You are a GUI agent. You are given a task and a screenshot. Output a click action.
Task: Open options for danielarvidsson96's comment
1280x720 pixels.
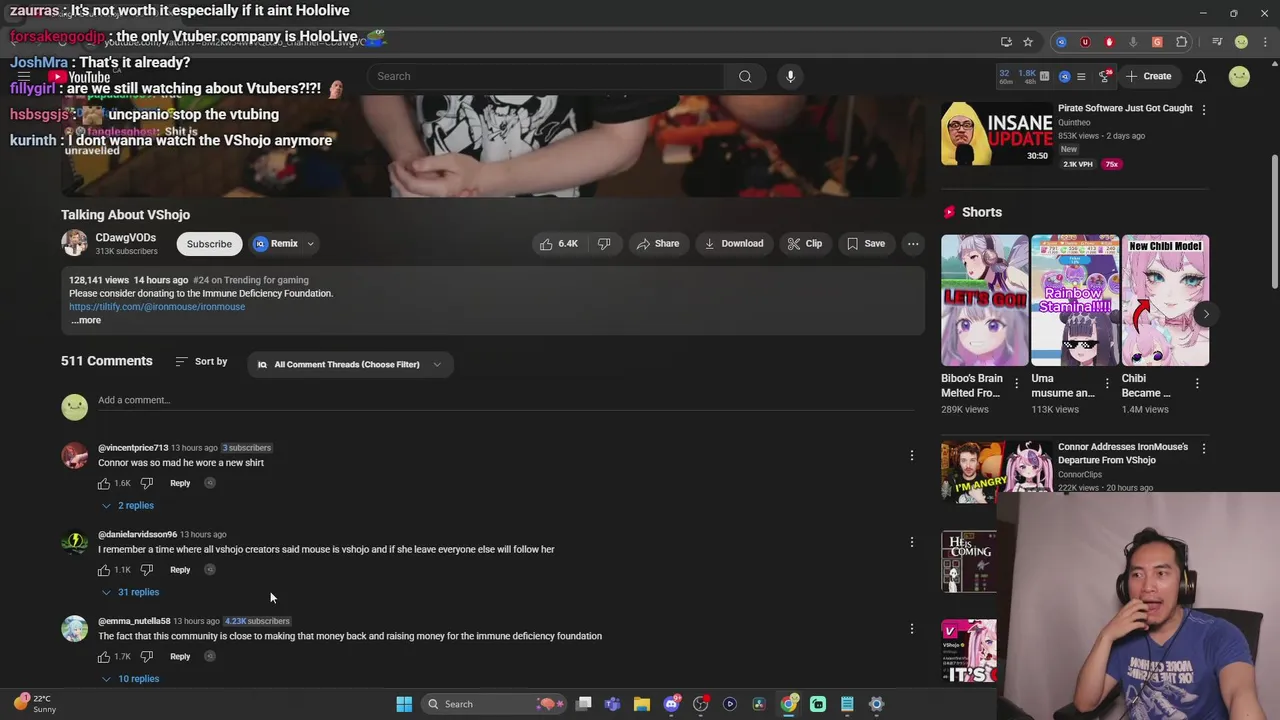point(911,542)
